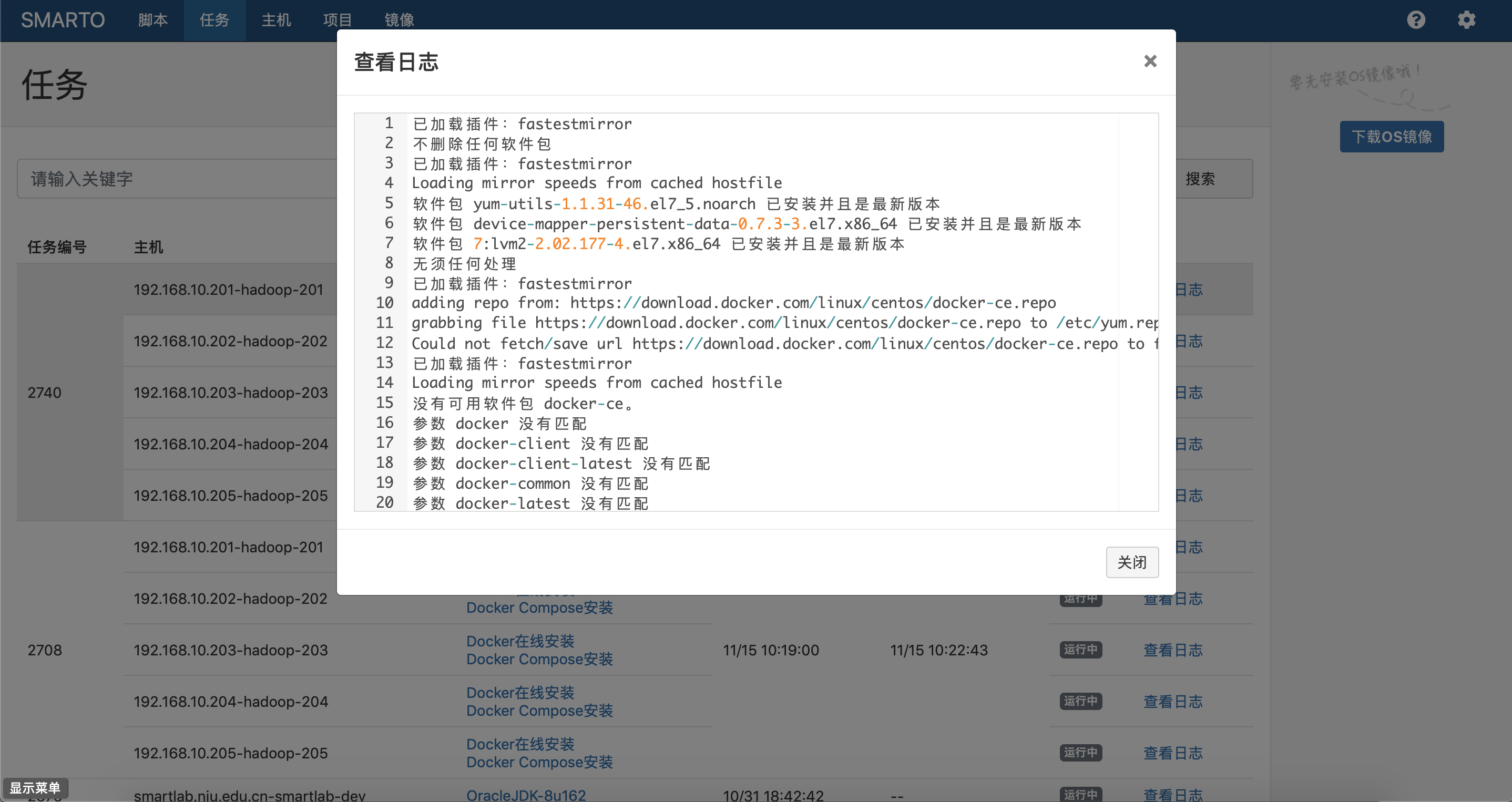Open the 主机 navigation tab
Image resolution: width=1512 pixels, height=802 pixels.
(x=276, y=20)
